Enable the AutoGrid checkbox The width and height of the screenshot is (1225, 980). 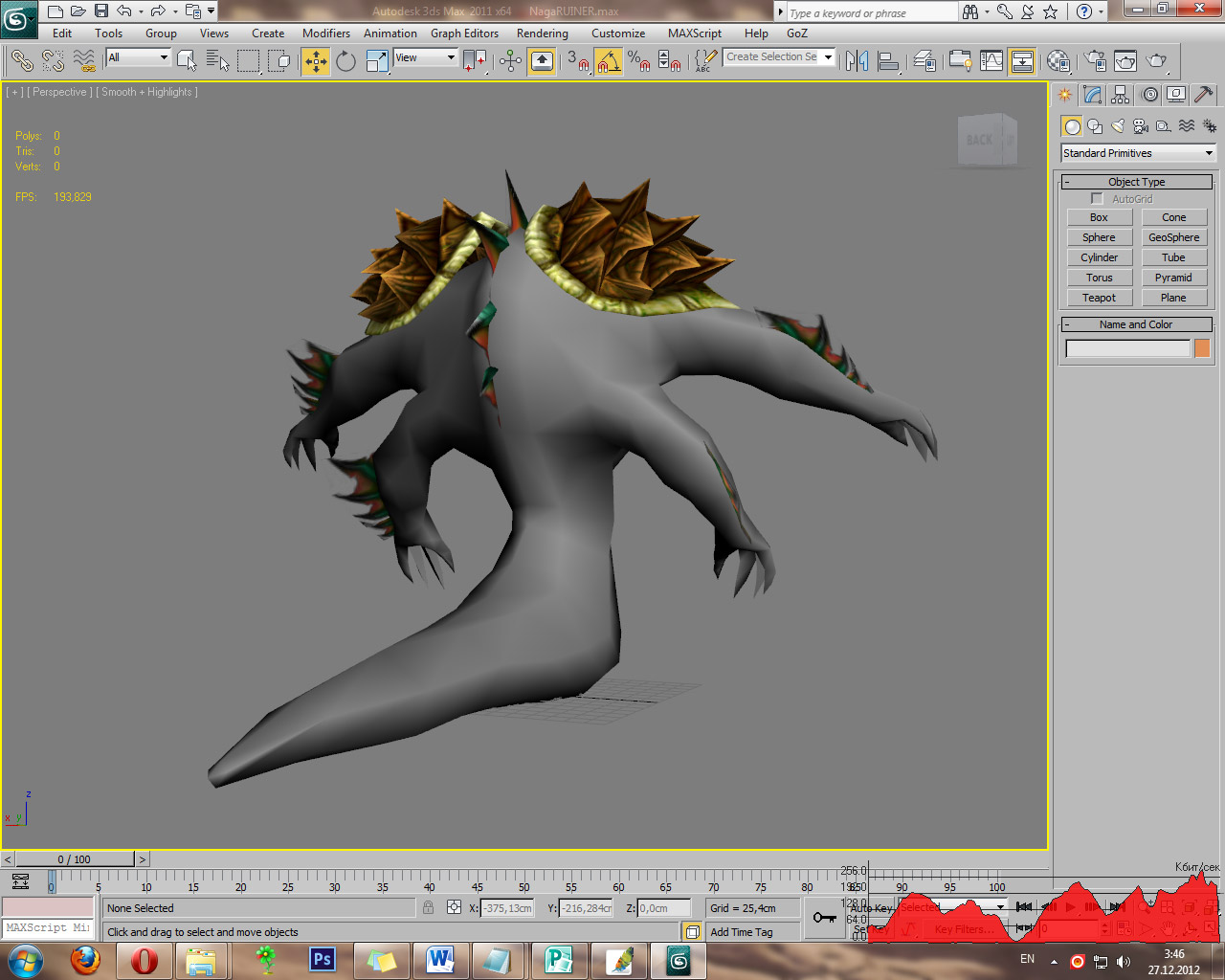[1097, 199]
